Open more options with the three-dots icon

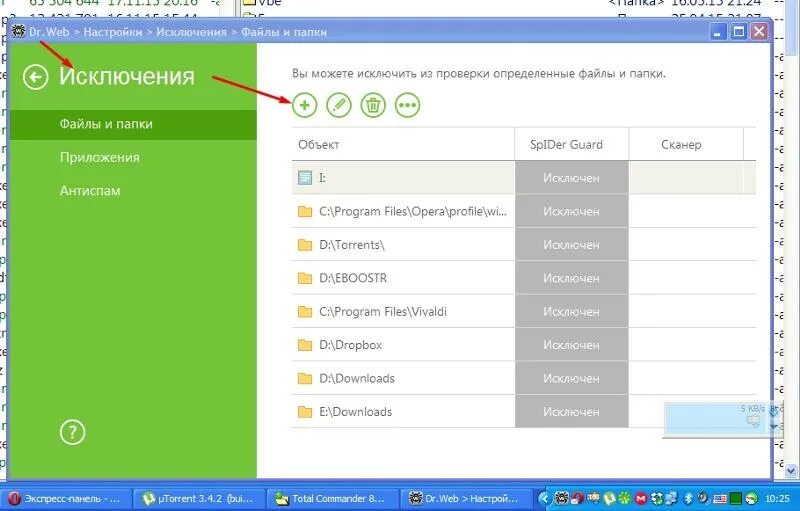tap(407, 105)
